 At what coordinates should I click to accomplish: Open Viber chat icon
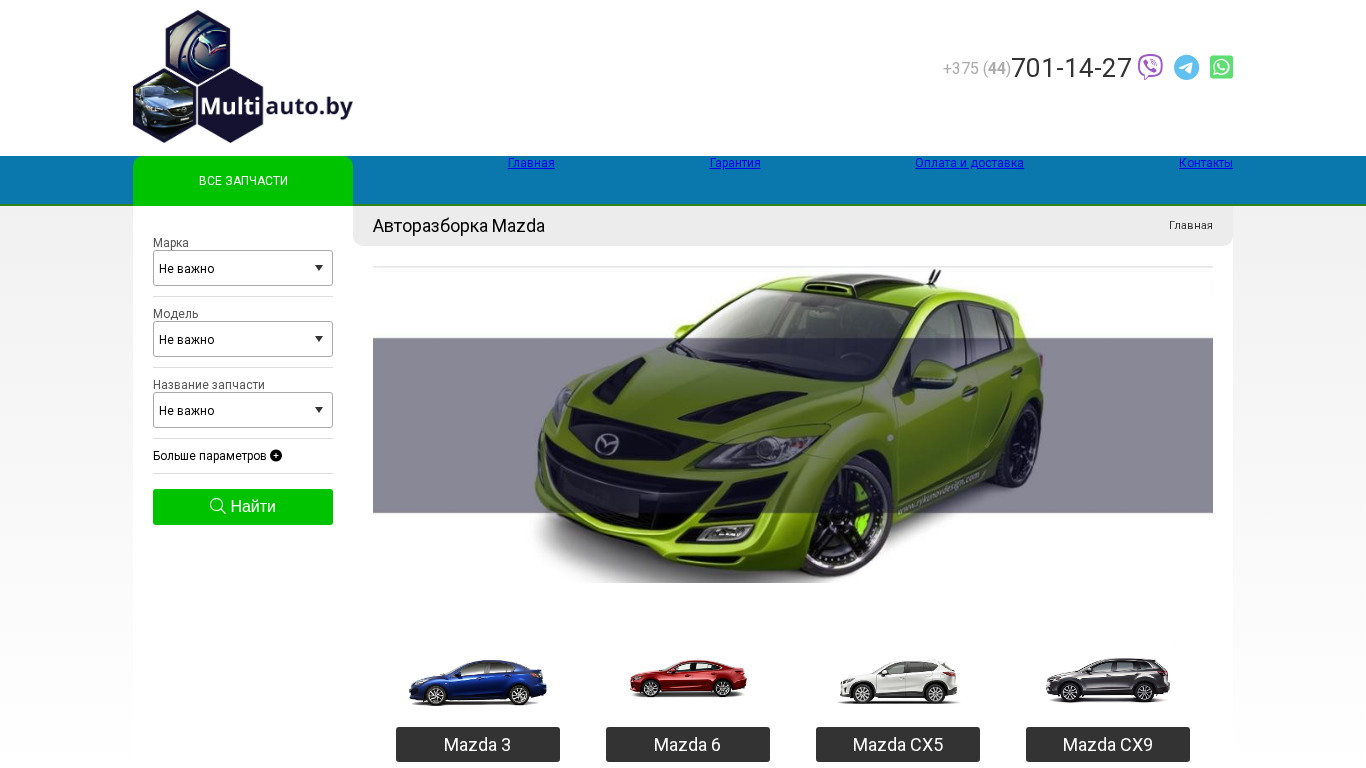click(1150, 67)
